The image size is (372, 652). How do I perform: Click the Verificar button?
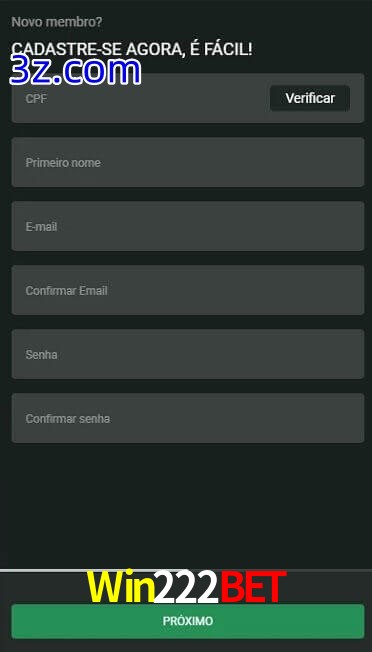[310, 98]
